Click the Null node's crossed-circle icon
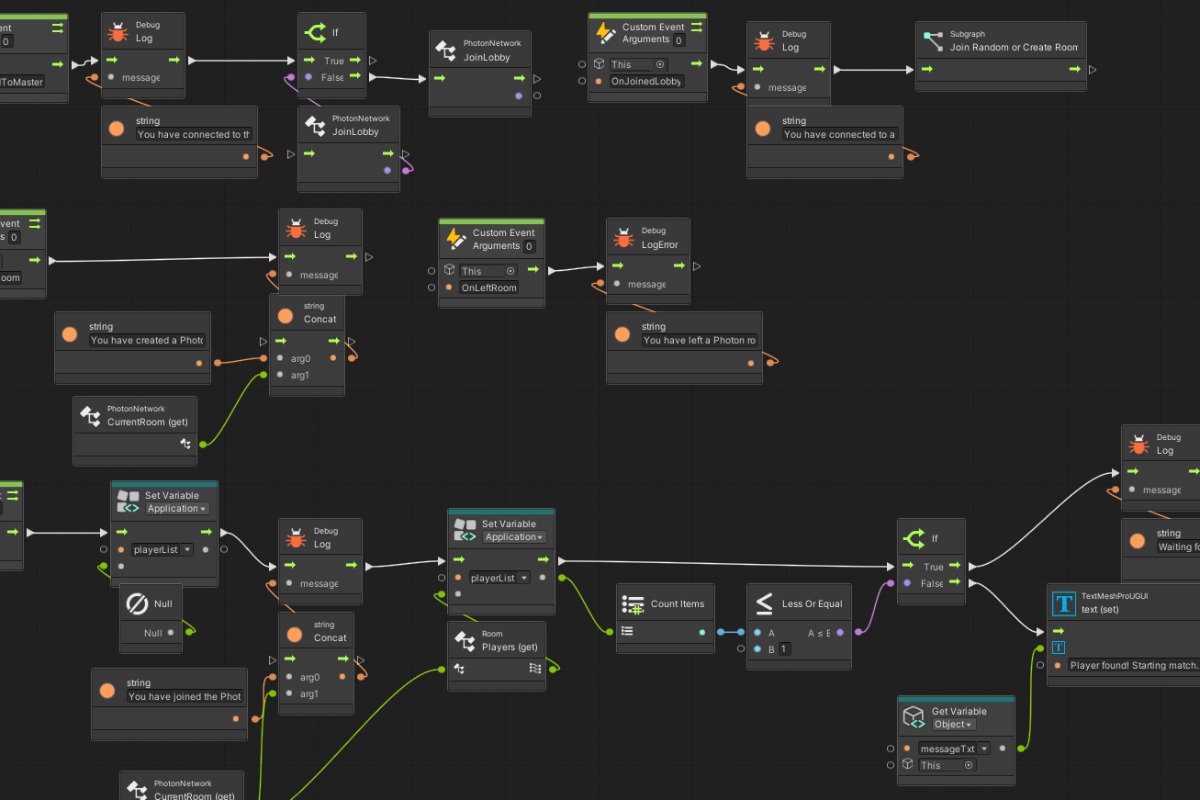The image size is (1200, 800). pos(135,604)
